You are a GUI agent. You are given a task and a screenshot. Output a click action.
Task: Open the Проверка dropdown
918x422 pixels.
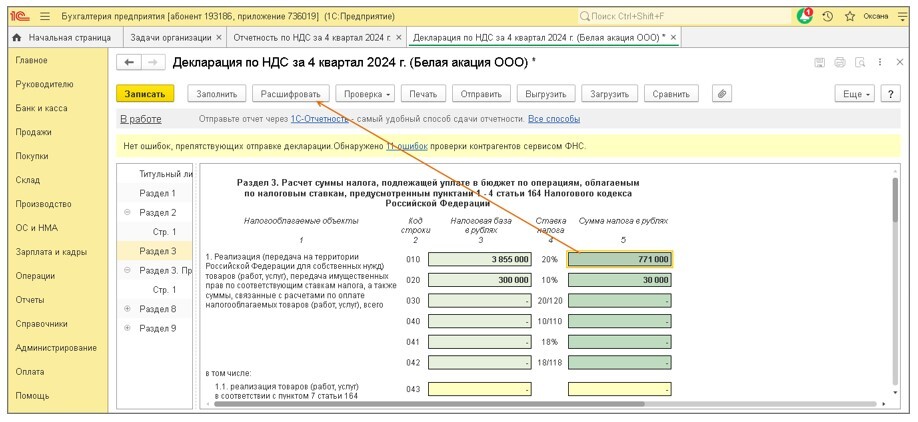click(x=367, y=94)
